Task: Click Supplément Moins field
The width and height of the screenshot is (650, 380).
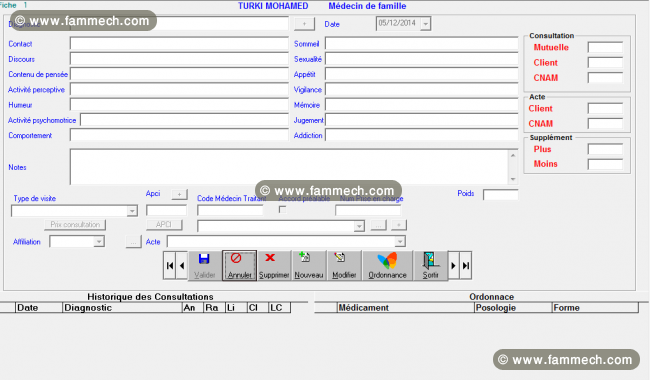Action: [605, 164]
